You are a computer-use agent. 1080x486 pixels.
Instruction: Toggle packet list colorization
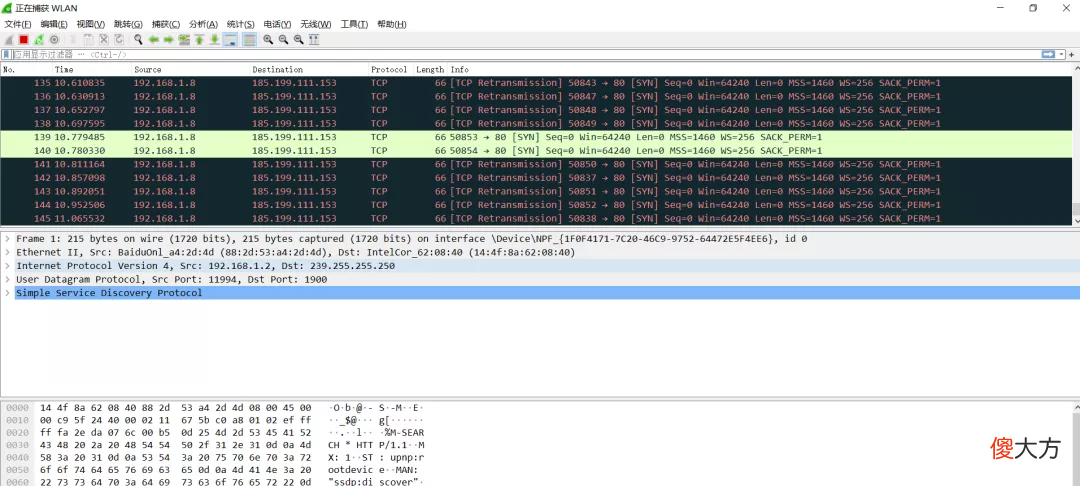pyautogui.click(x=249, y=40)
